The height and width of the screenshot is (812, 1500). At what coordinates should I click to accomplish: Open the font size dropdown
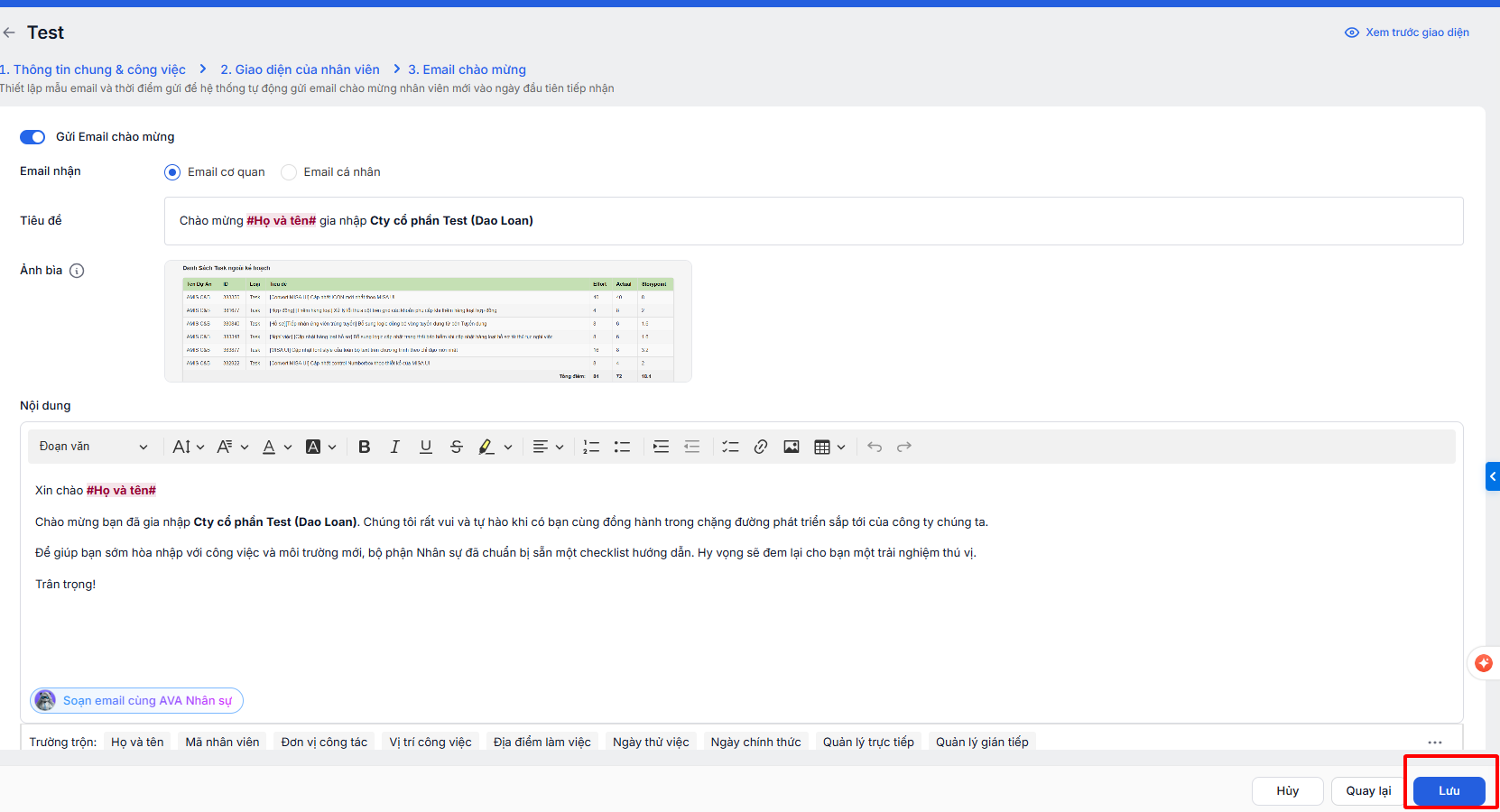188,447
